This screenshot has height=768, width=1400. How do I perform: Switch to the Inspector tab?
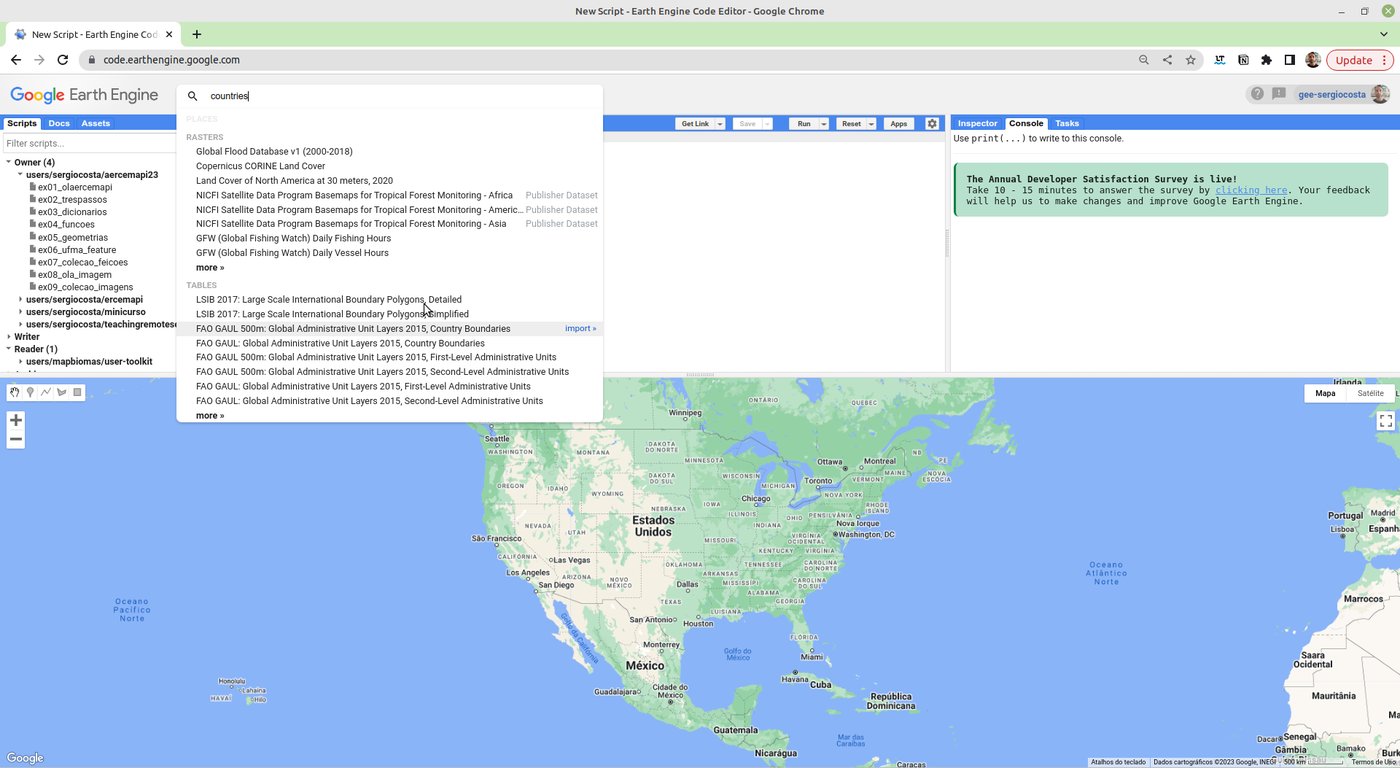(977, 124)
